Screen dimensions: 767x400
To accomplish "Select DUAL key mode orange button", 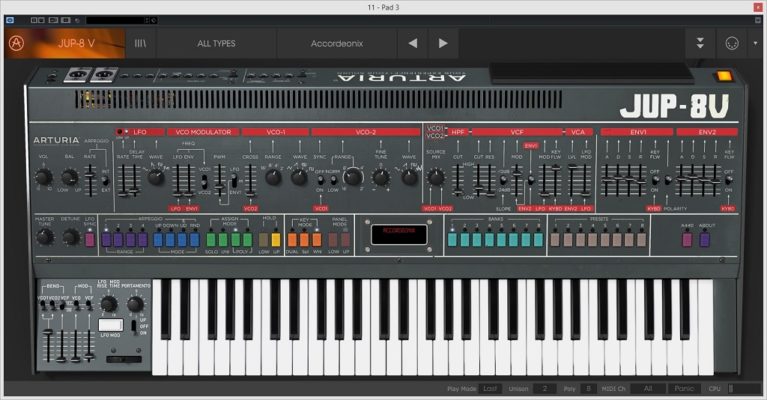I will (x=292, y=240).
